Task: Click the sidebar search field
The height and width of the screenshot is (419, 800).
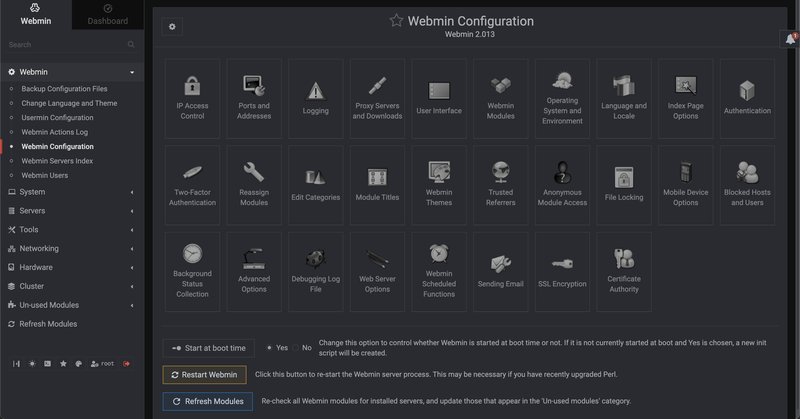Action: pos(65,45)
